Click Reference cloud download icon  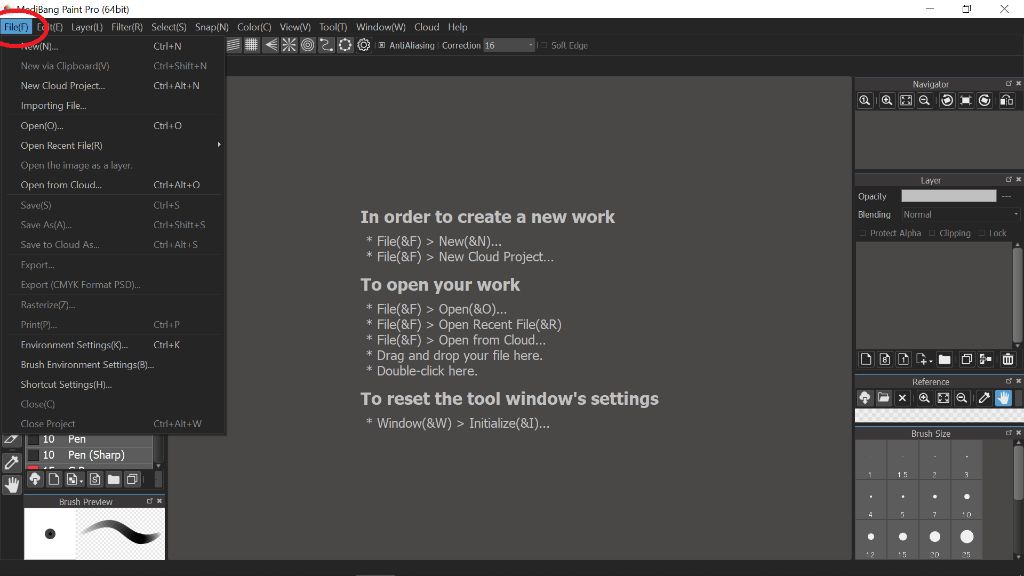(865, 398)
